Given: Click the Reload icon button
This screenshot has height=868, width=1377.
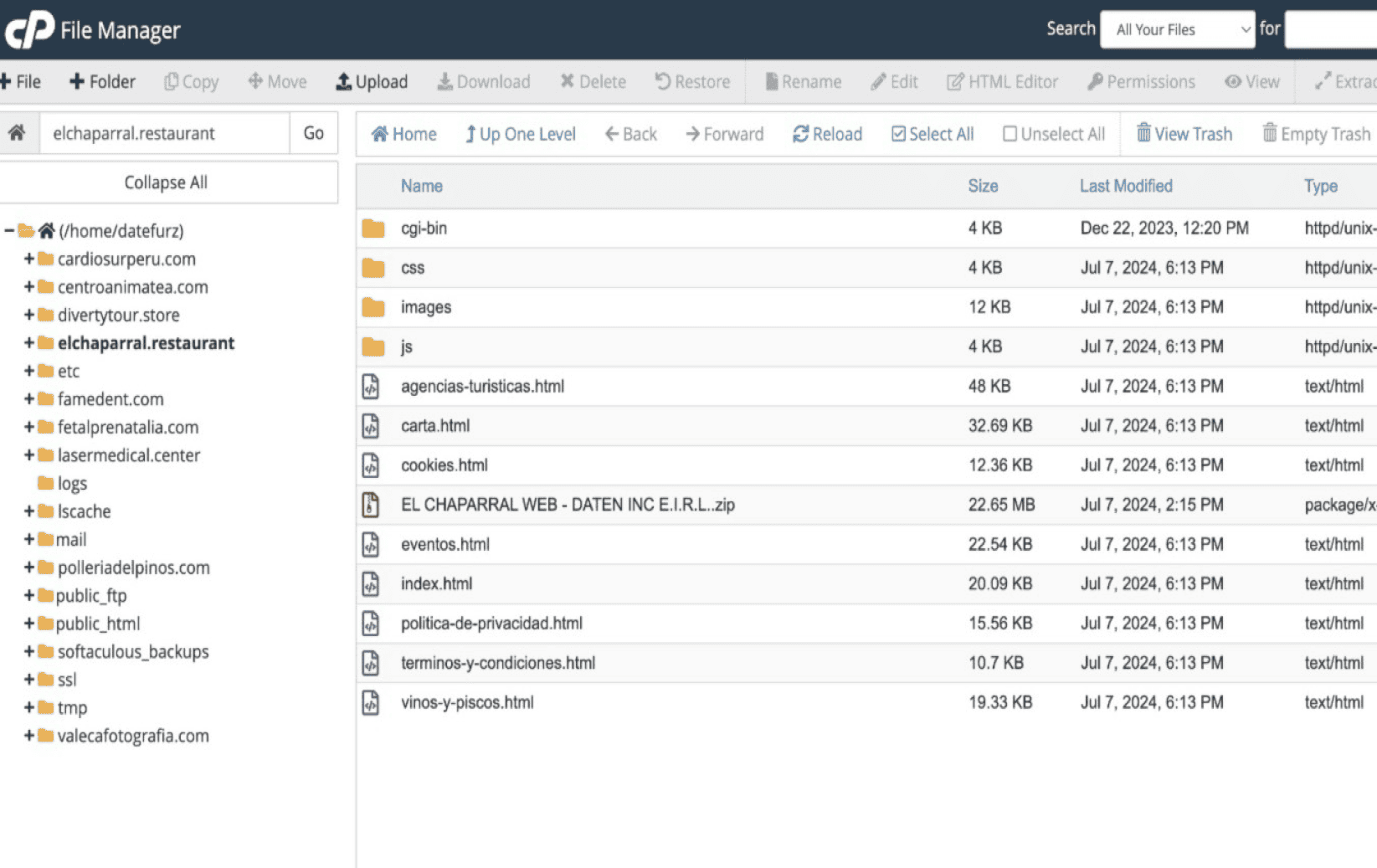Looking at the screenshot, I should [x=800, y=134].
